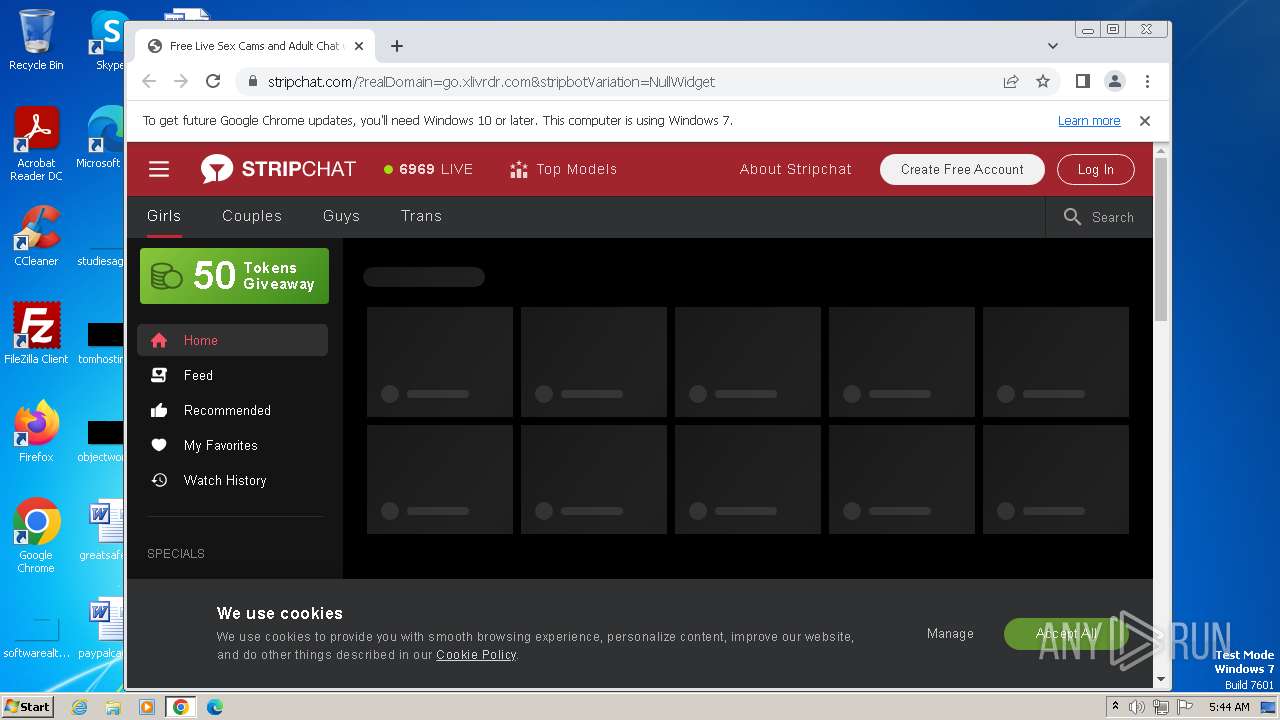Screen dimensions: 1280x720
Task: Select the Guys category tab
Action: [x=341, y=216]
